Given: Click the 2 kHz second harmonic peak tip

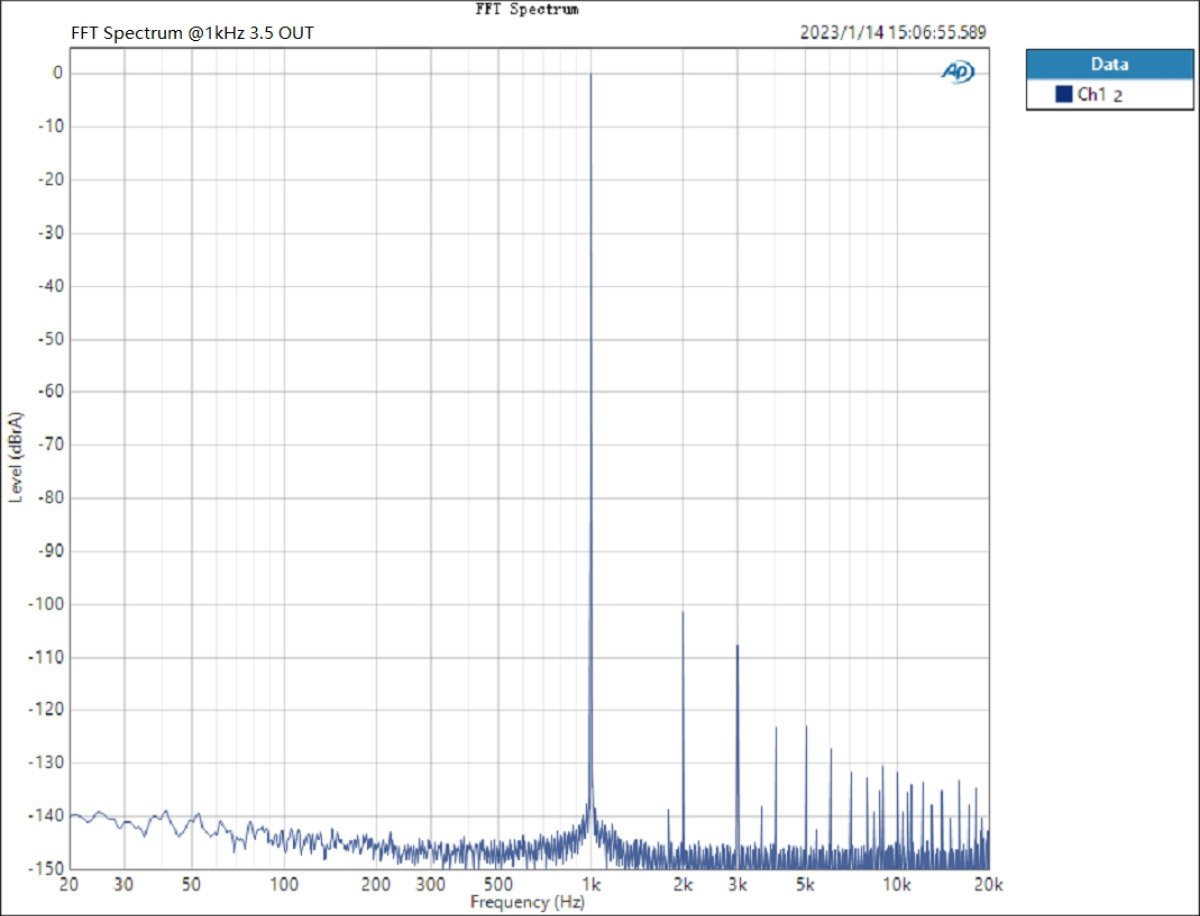Looking at the screenshot, I should 683,612.
